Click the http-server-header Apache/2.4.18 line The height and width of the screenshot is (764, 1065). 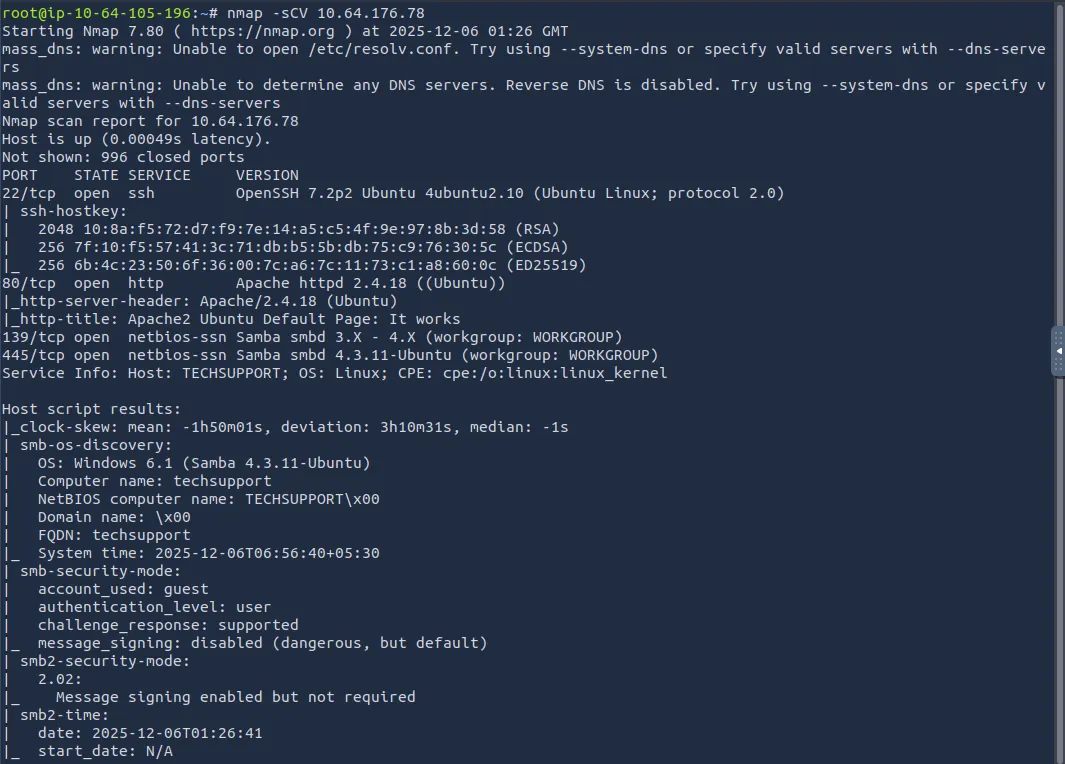coord(200,301)
